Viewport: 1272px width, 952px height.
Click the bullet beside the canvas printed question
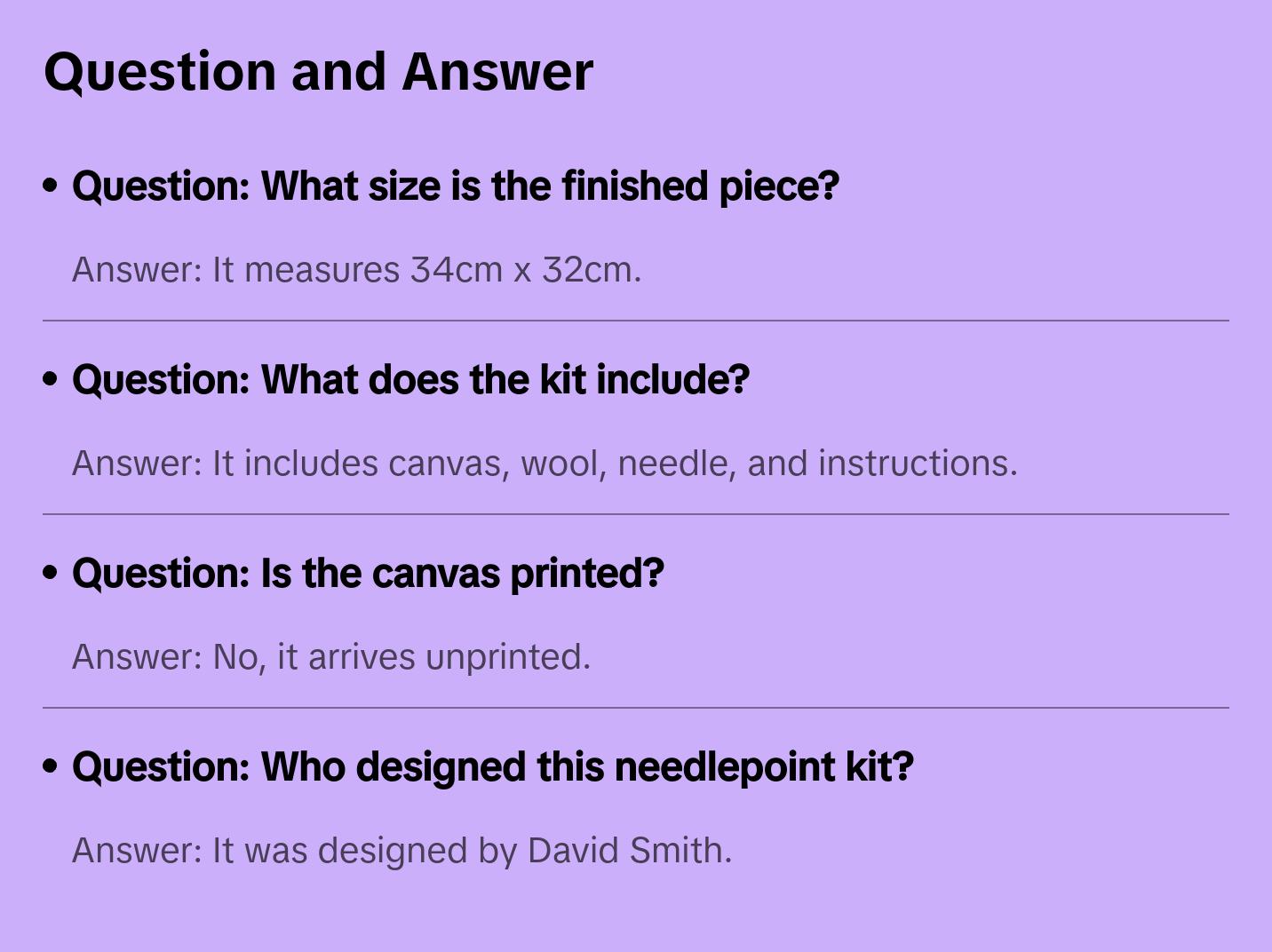(x=51, y=573)
